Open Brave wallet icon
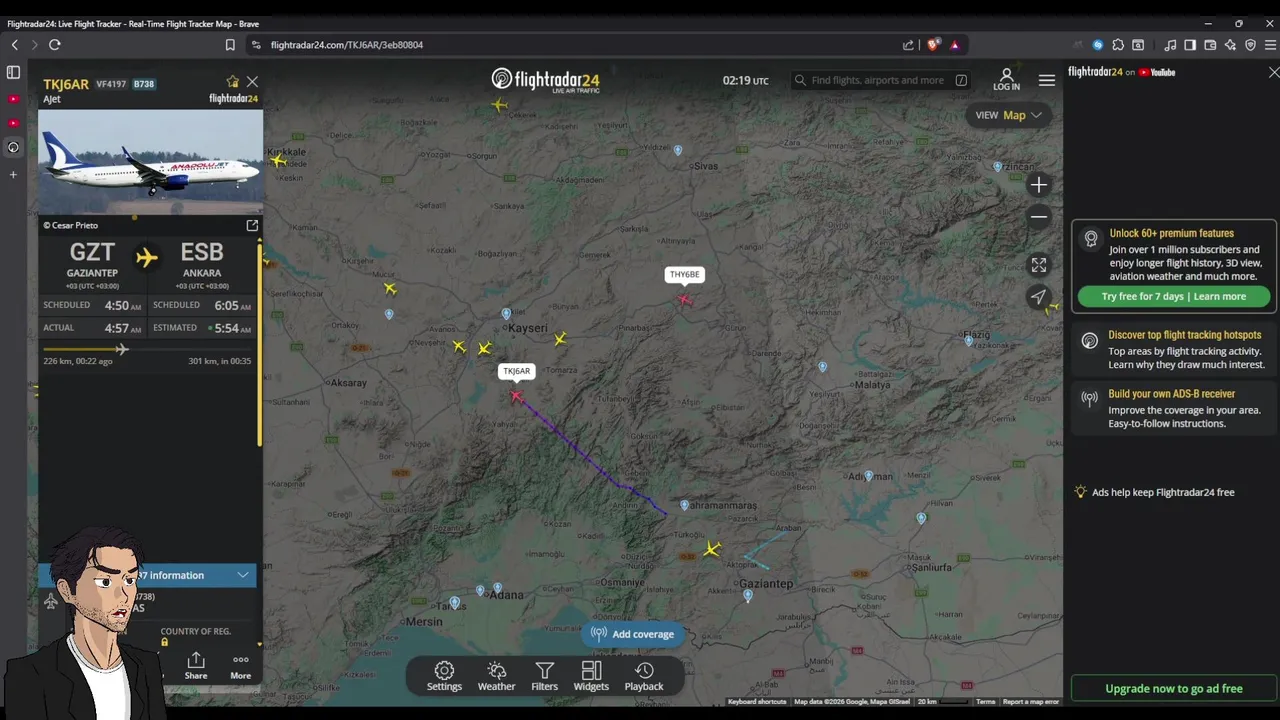 click(1210, 45)
